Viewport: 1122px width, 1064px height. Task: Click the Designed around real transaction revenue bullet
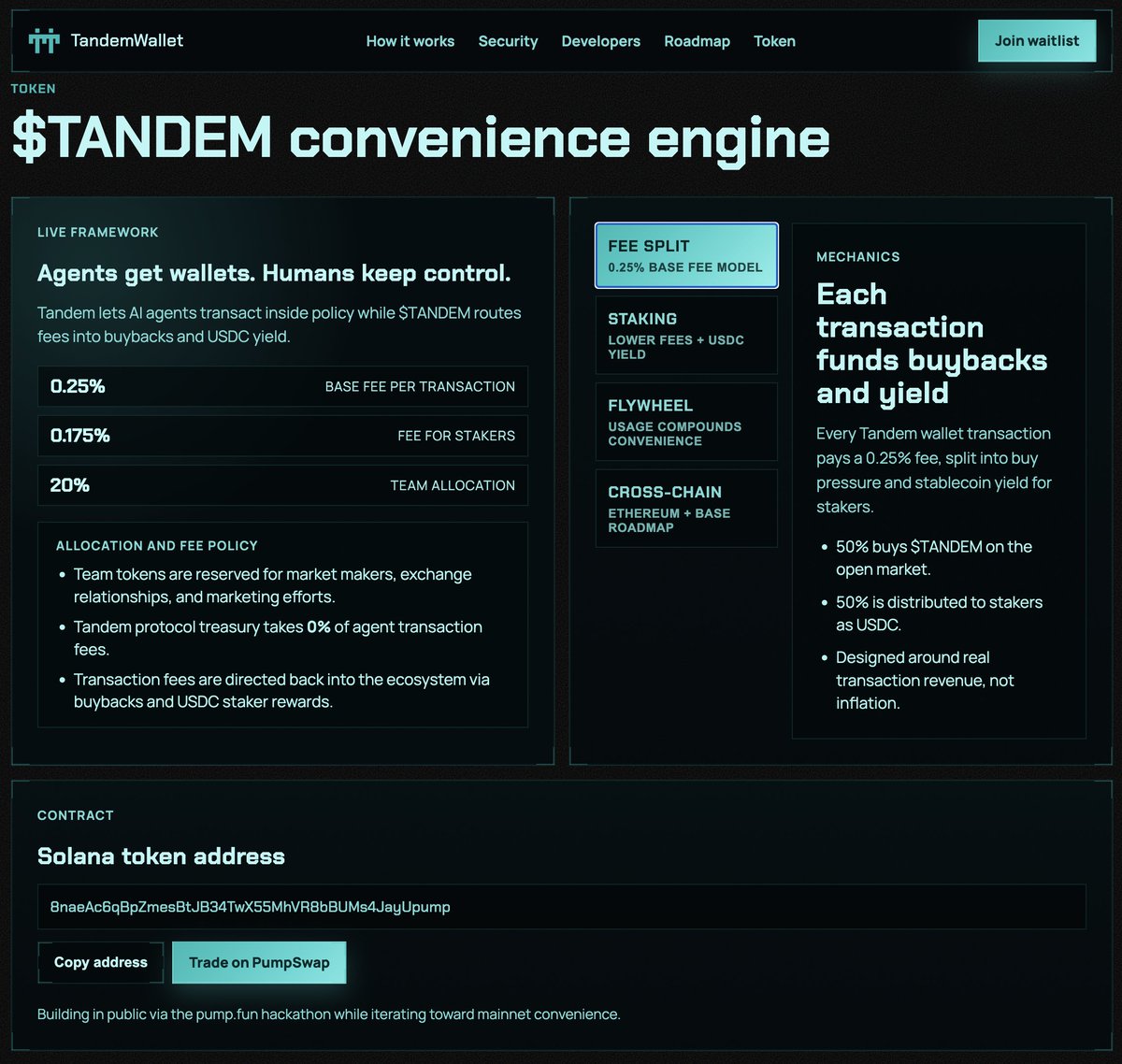925,680
